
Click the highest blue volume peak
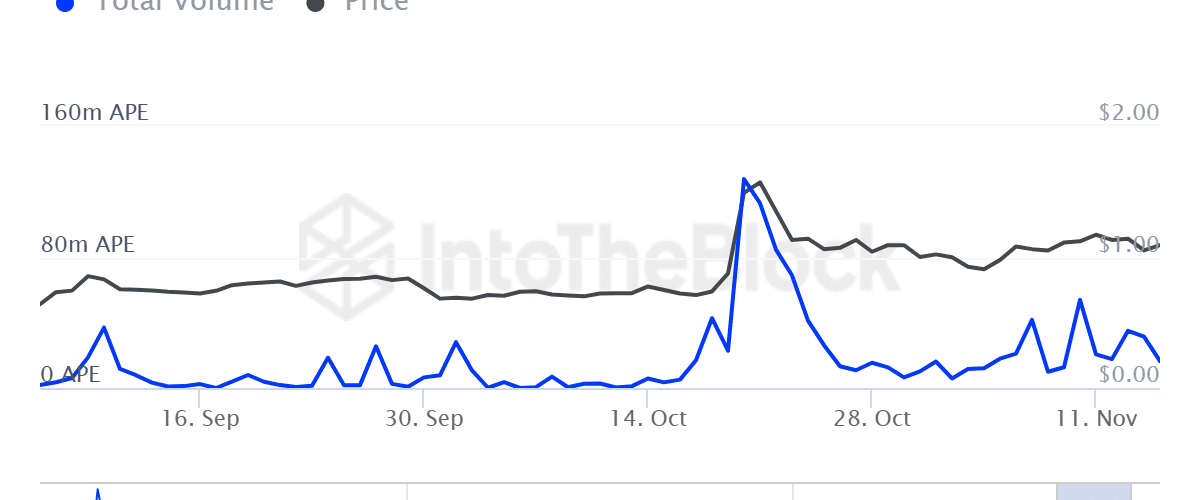(x=744, y=180)
